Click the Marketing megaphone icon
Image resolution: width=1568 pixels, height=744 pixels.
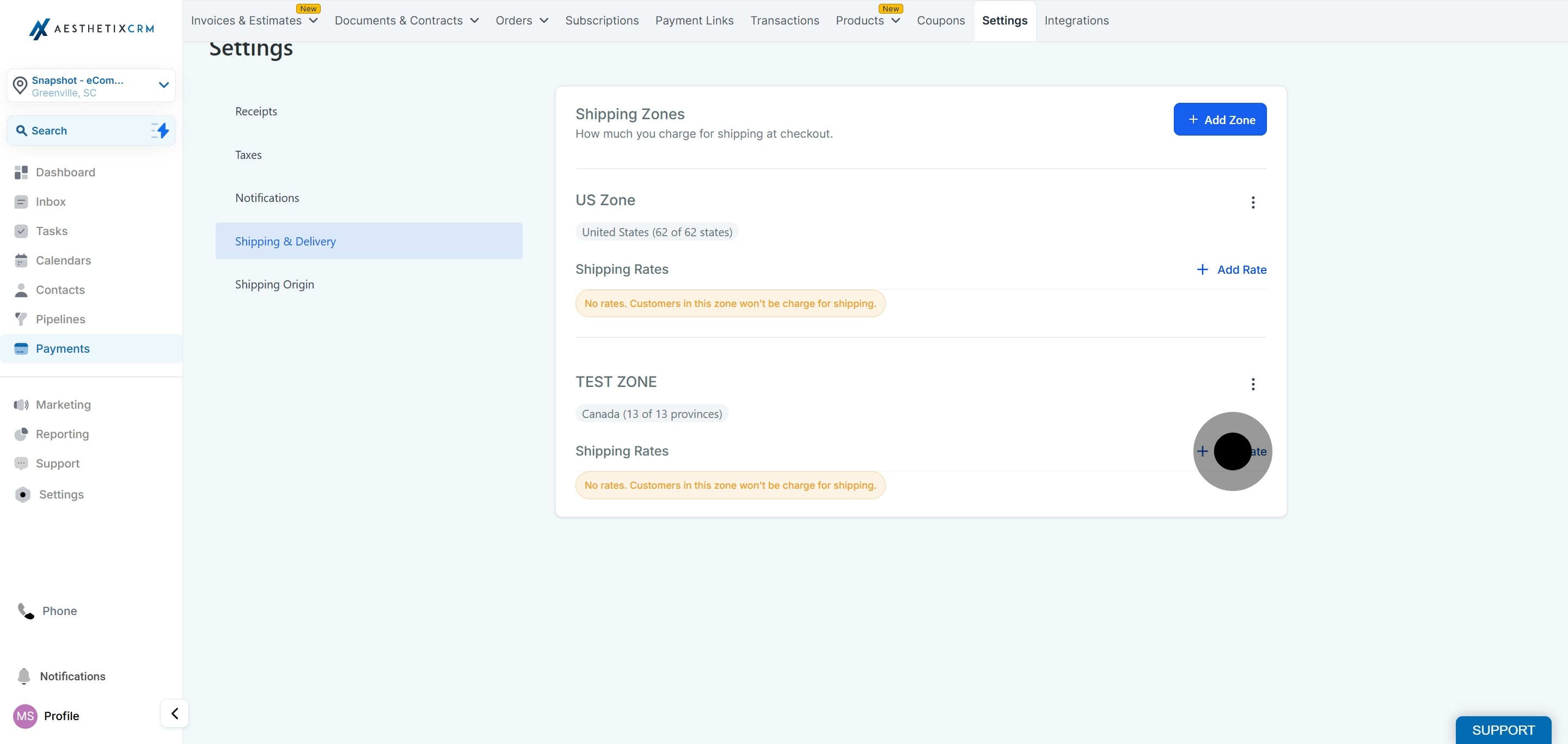click(x=21, y=405)
